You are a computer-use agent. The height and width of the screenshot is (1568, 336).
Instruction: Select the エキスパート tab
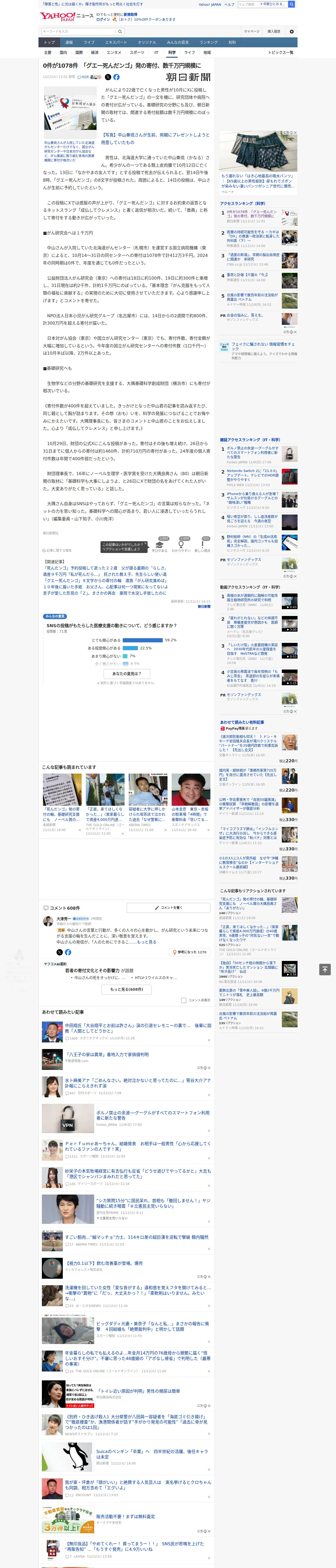[x=116, y=43]
